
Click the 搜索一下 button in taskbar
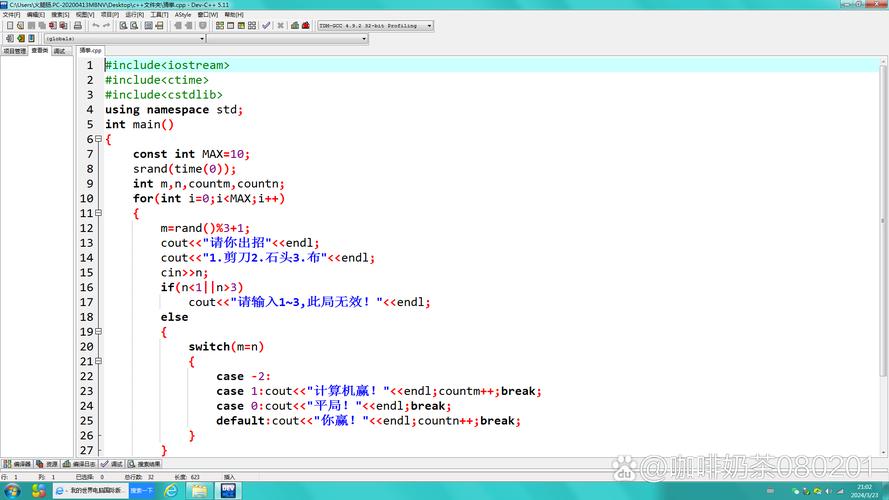[x=141, y=490]
